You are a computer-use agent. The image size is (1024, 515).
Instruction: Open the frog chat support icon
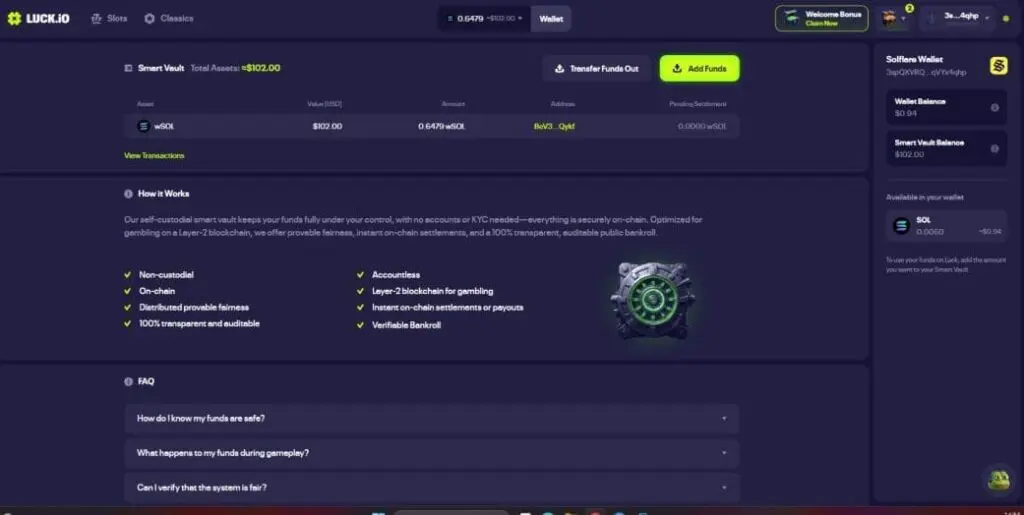click(x=998, y=480)
